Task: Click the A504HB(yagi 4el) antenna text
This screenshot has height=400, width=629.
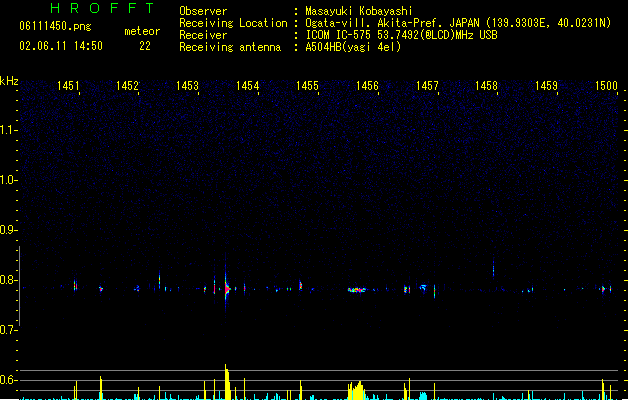Action: [353, 47]
